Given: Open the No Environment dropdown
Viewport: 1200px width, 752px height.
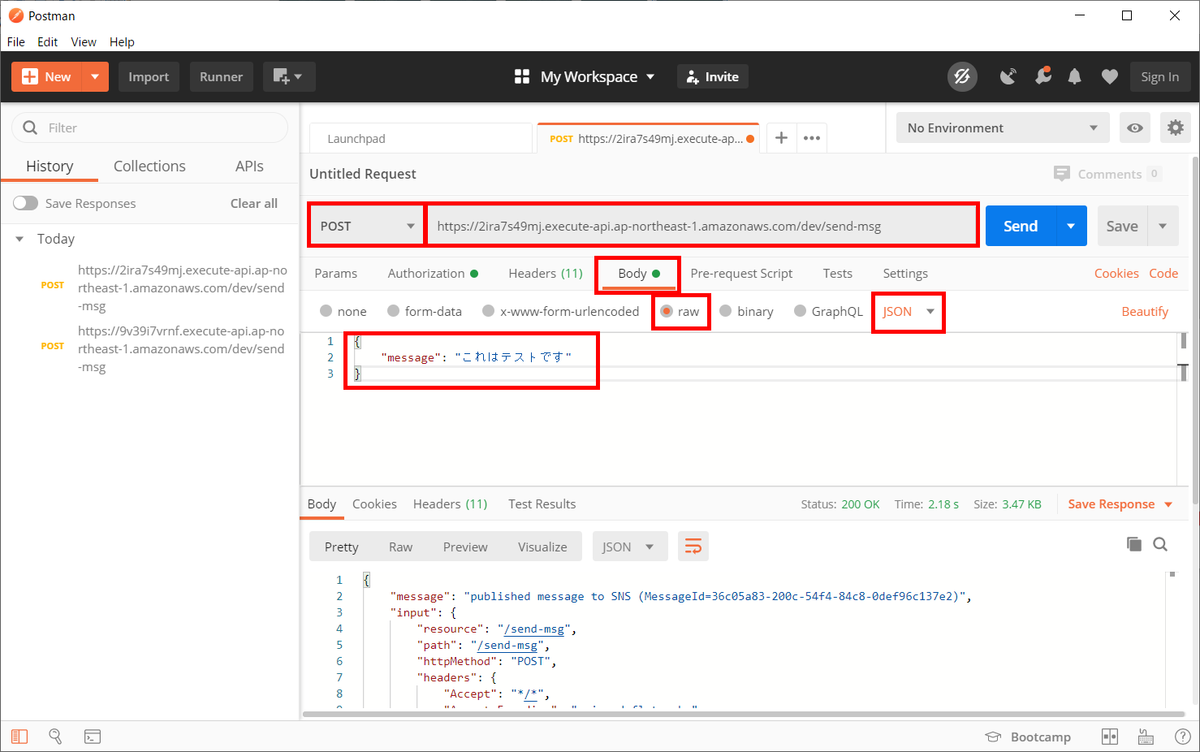Looking at the screenshot, I should point(1002,128).
